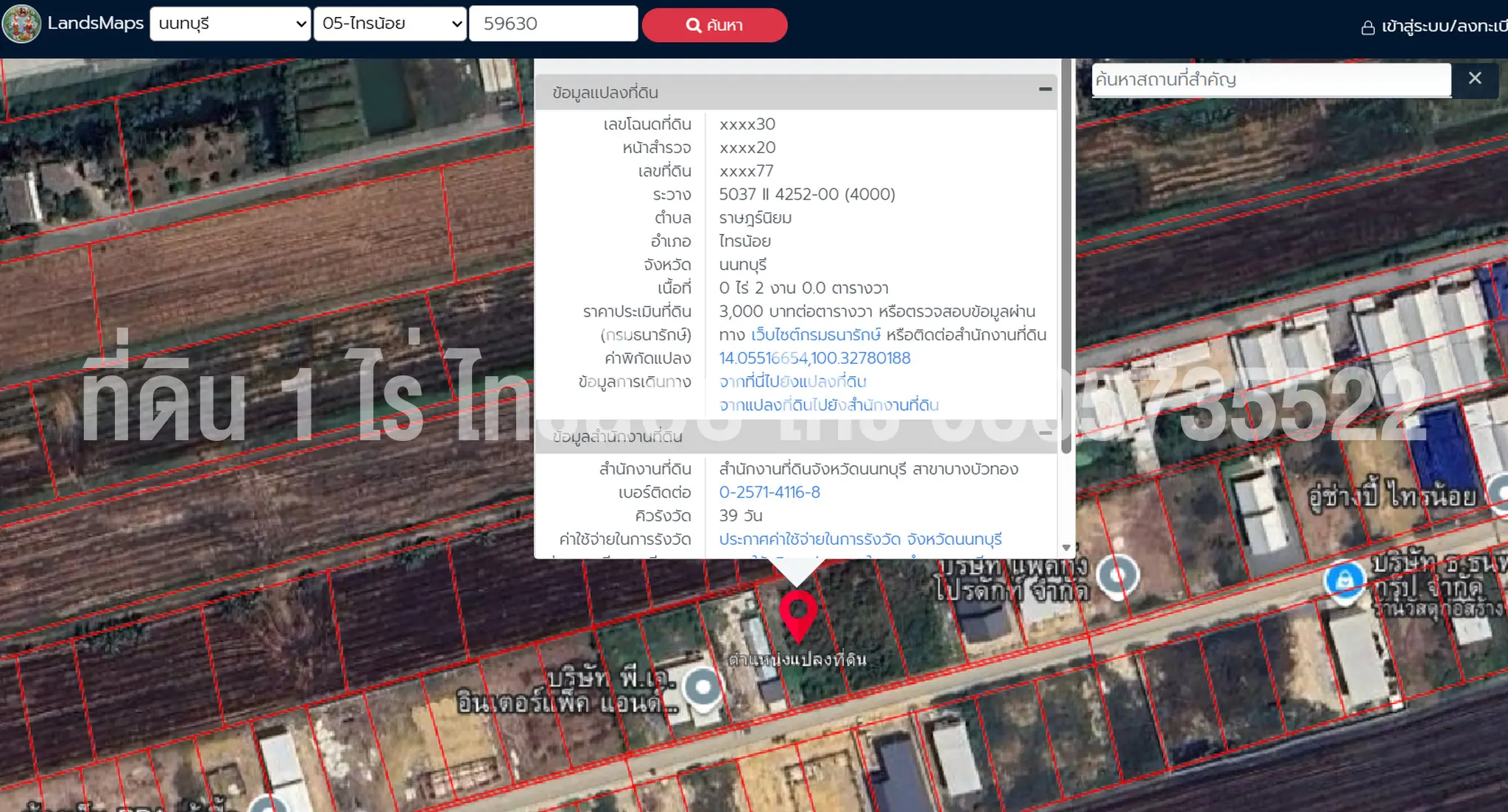Click the landmark search input field
Screen dimensions: 1508x812
coord(1270,80)
